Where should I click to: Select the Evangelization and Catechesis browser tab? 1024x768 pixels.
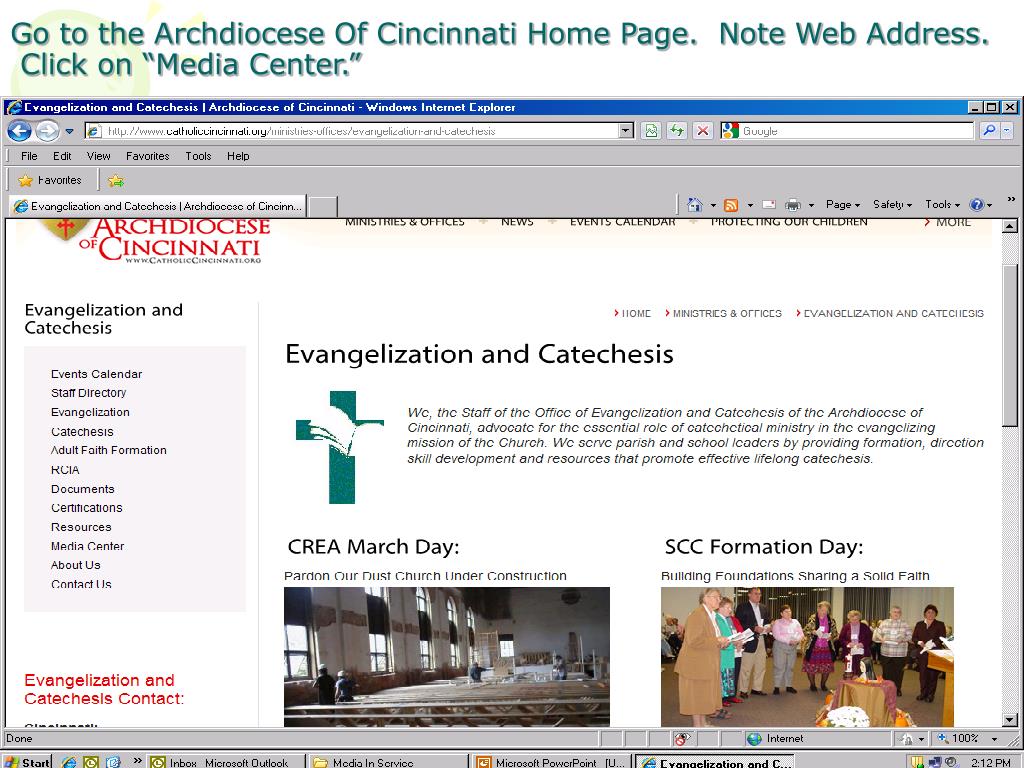[x=158, y=206]
